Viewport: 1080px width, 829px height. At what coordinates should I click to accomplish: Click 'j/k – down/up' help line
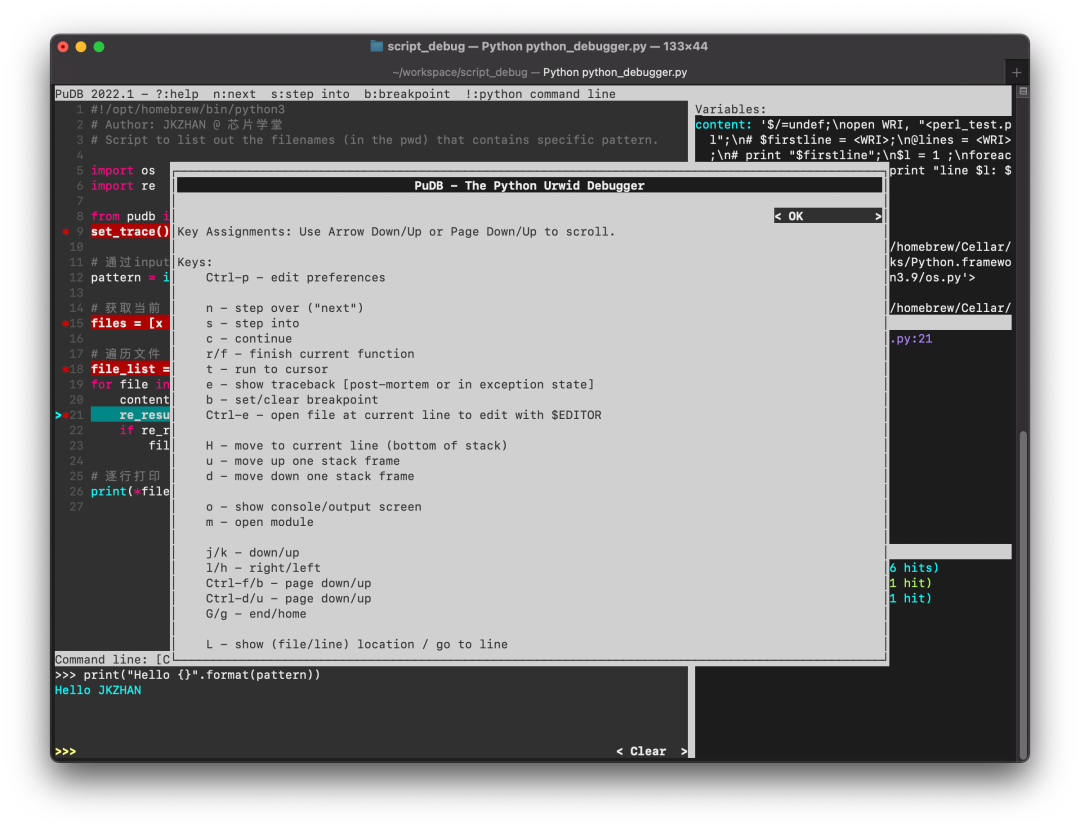pos(252,553)
